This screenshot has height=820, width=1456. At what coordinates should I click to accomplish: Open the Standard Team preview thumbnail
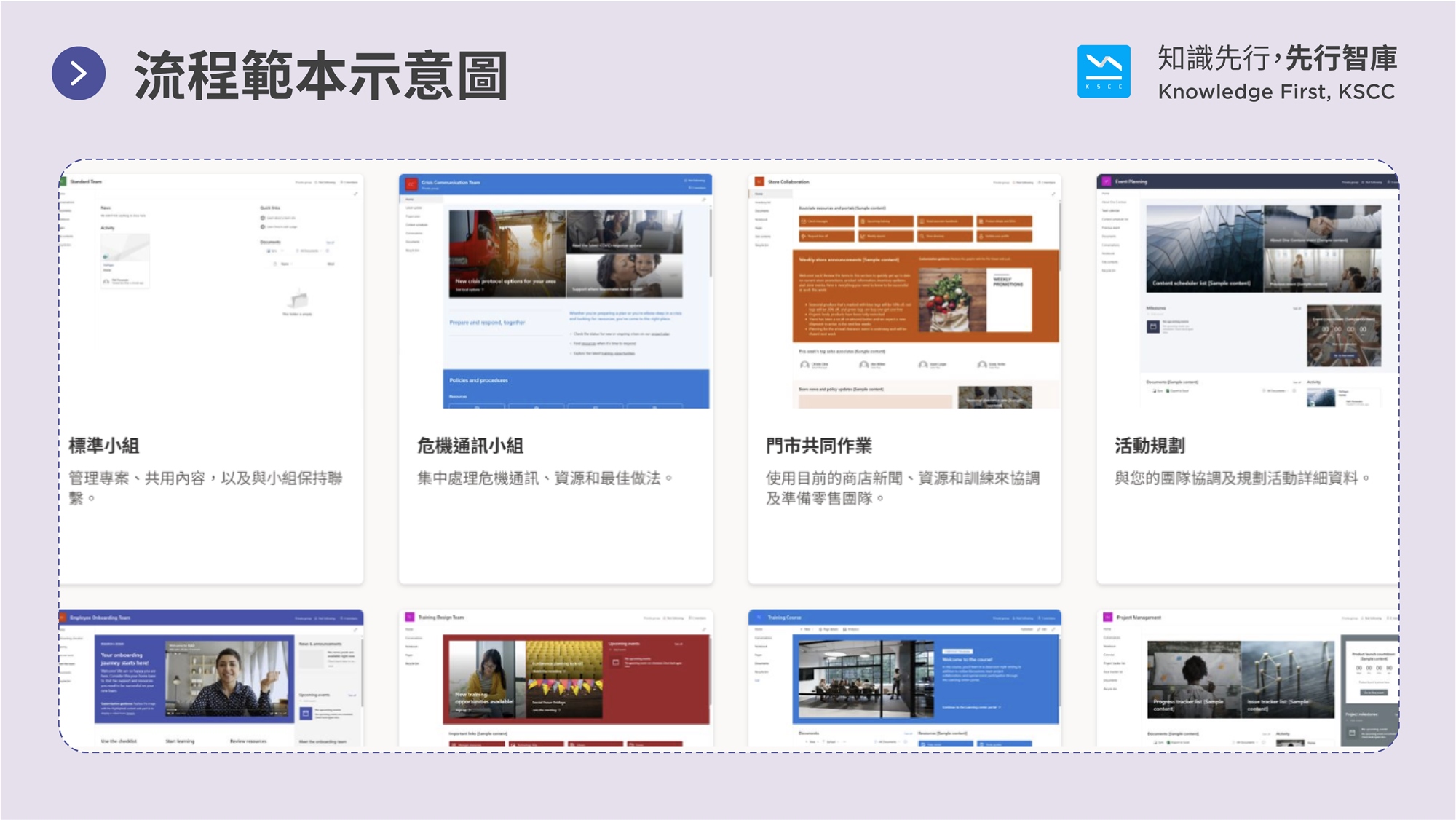(x=211, y=291)
